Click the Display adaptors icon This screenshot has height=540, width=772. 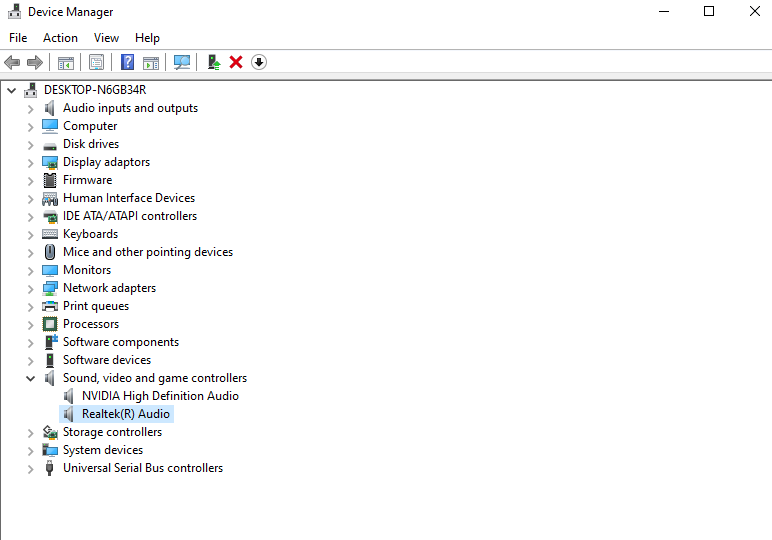pos(50,162)
